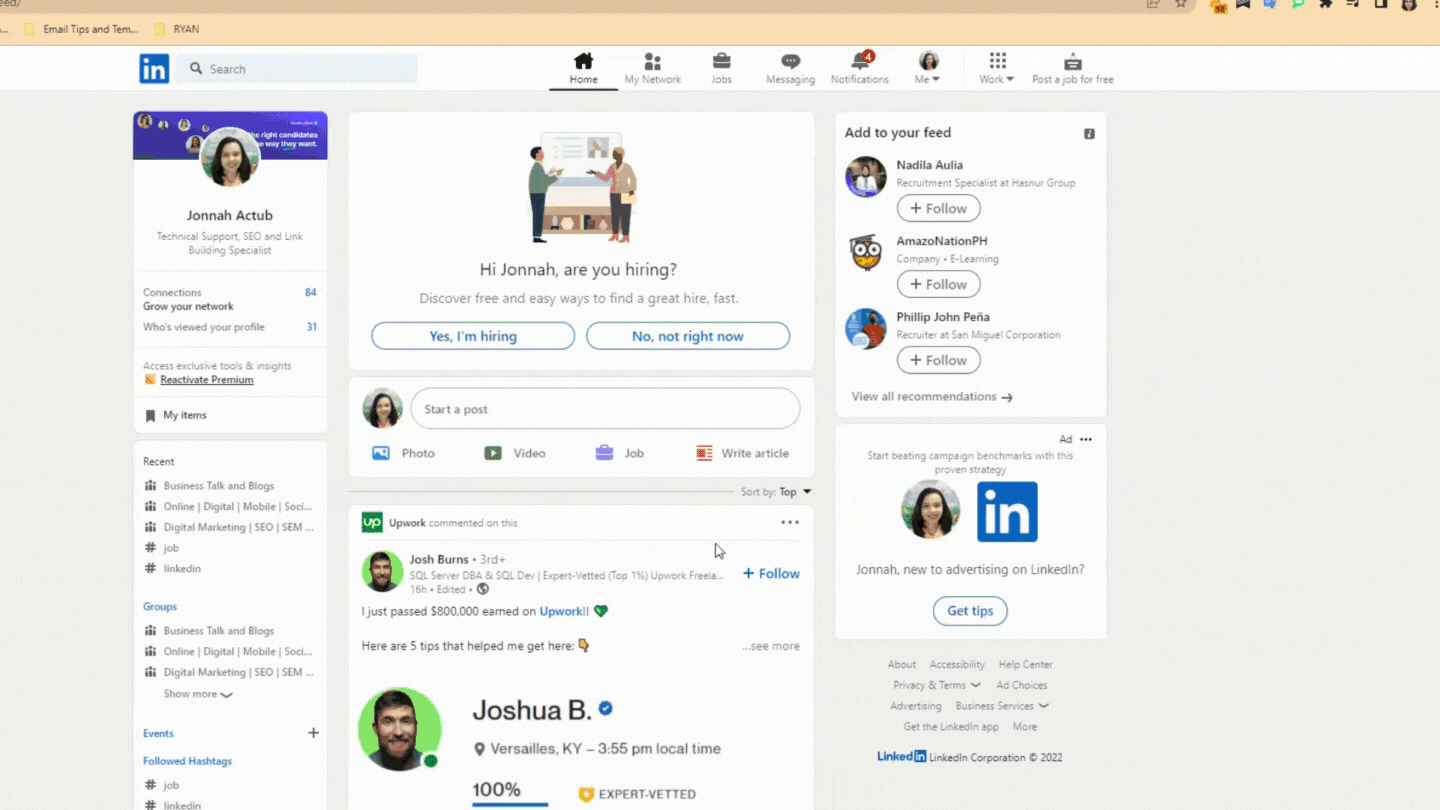1440x810 pixels.
Task: Click the Video icon under Start a post
Action: (x=493, y=453)
